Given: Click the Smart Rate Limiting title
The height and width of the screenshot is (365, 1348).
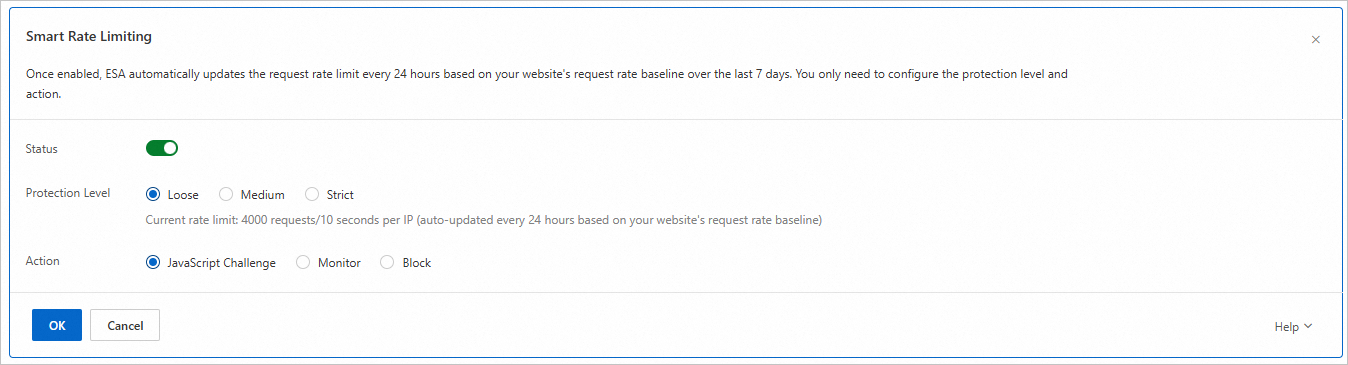Looking at the screenshot, I should click(x=89, y=37).
